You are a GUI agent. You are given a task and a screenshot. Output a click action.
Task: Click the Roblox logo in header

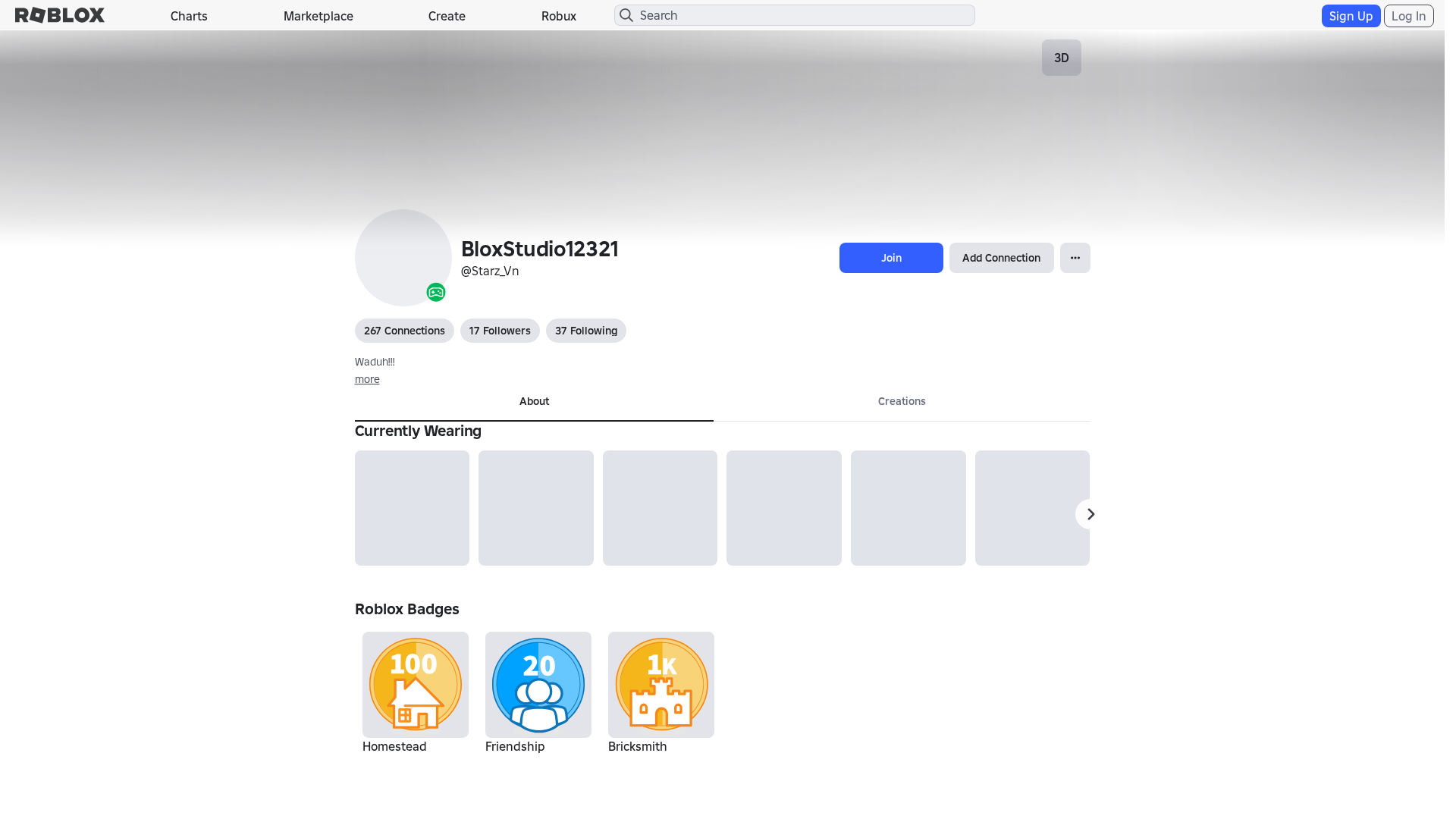click(60, 15)
